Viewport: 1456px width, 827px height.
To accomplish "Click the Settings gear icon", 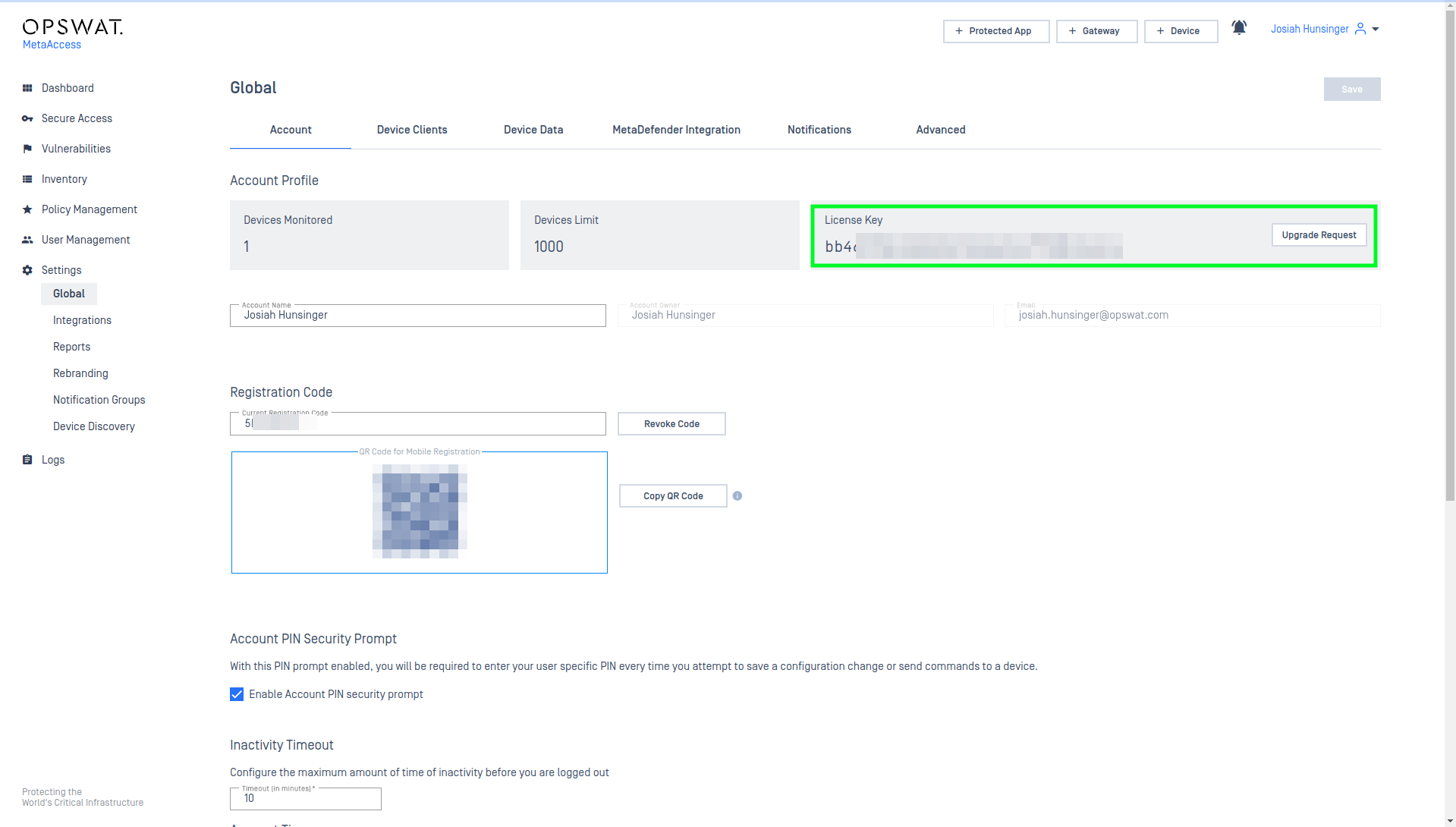I will click(x=27, y=270).
